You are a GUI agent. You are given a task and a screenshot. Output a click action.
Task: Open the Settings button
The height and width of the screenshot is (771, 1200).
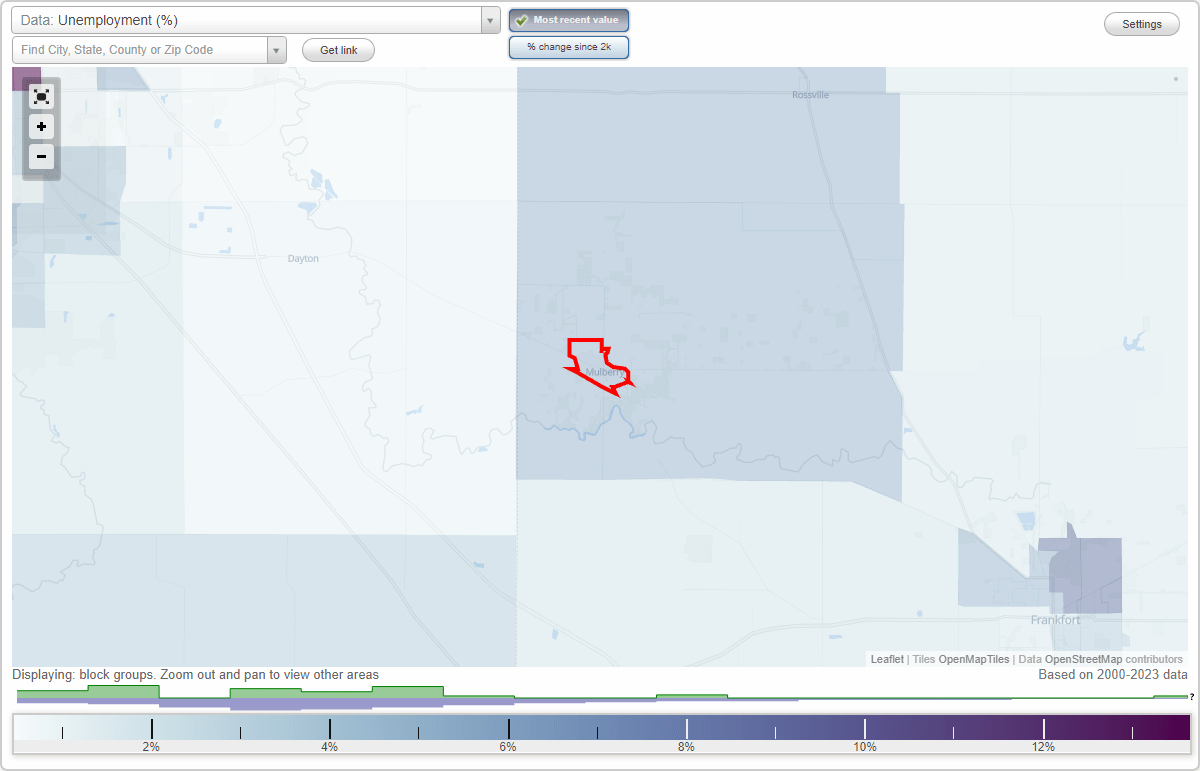[x=1142, y=24]
